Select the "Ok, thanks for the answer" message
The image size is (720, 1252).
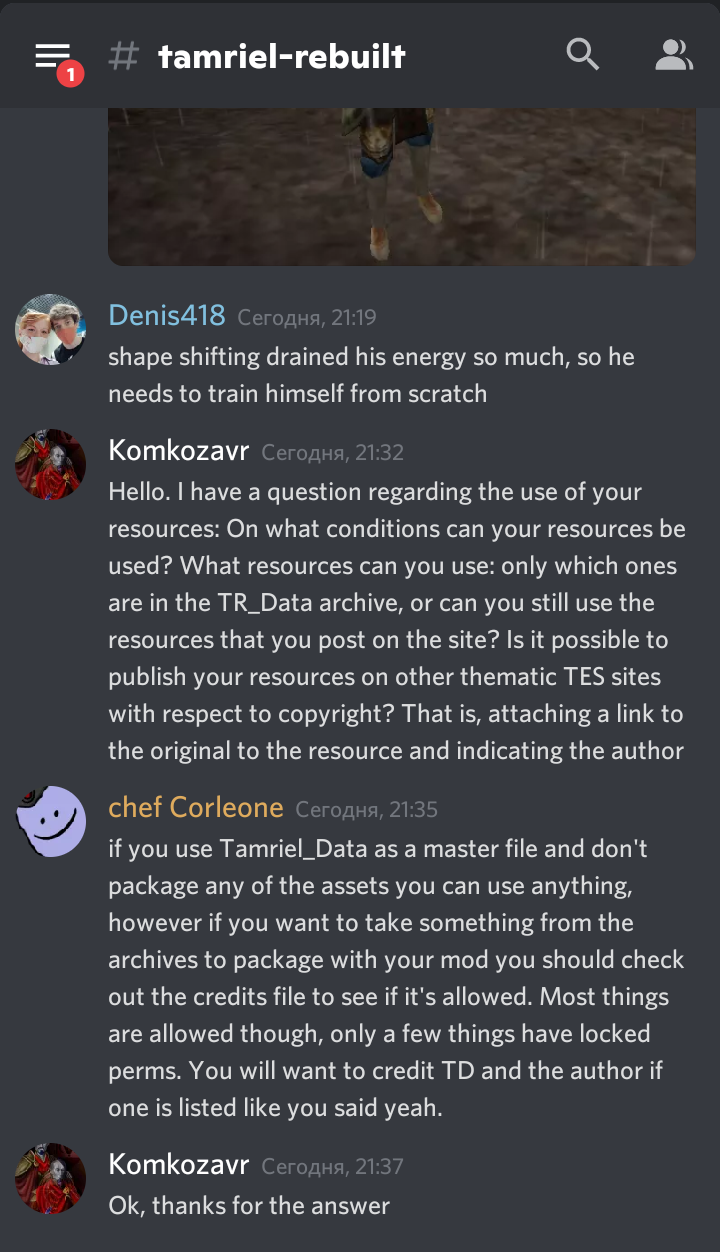[x=249, y=1206]
